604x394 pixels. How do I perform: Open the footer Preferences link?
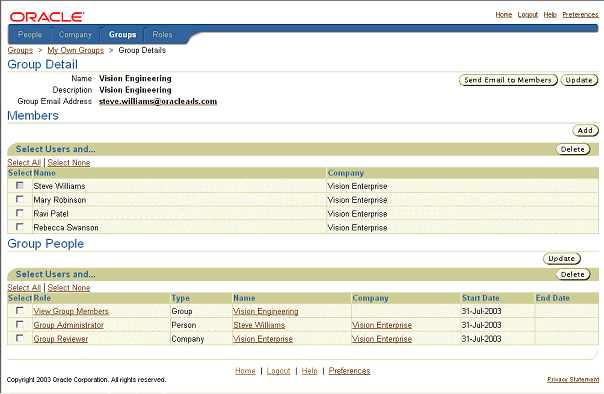pos(349,371)
